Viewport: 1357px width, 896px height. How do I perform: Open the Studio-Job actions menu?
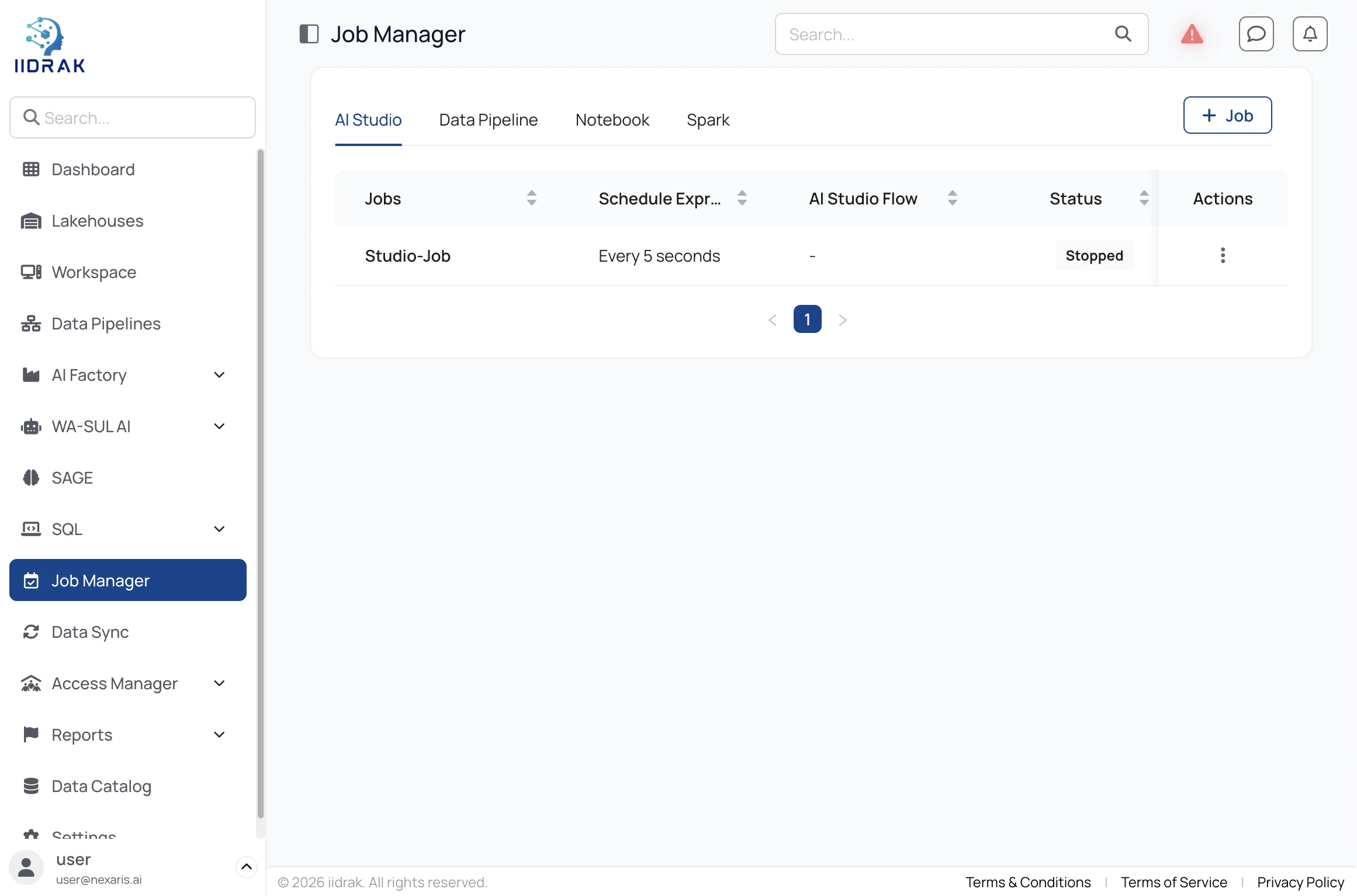coord(1223,255)
